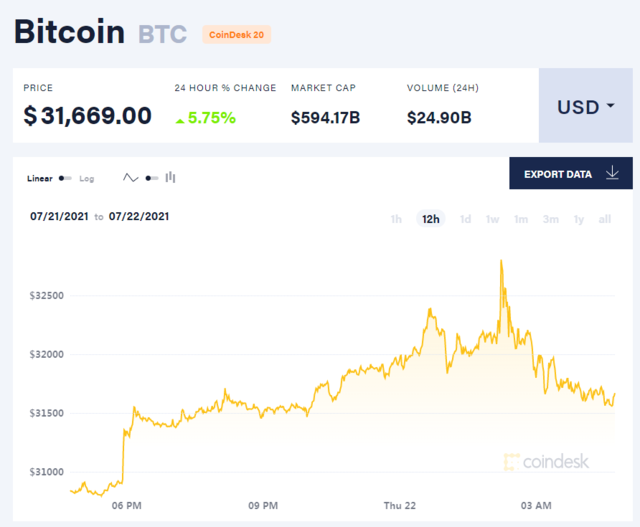Image resolution: width=640 pixels, height=527 pixels.
Task: Select the 1d time range
Action: click(x=465, y=219)
